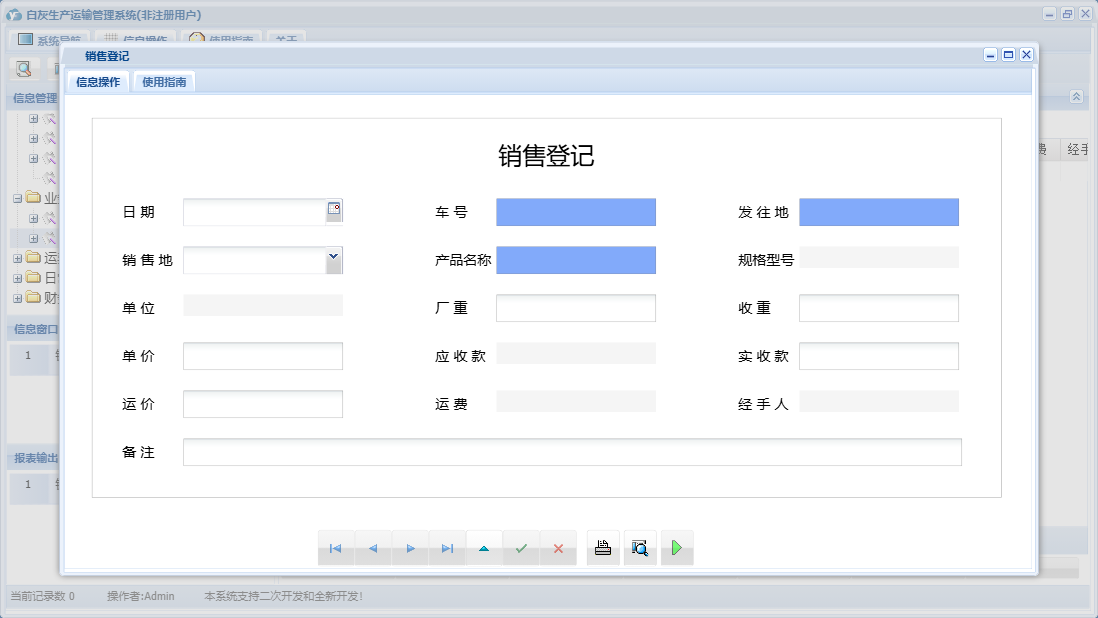The height and width of the screenshot is (618, 1098).
Task: Click the 关于 item in the top bar
Action: coord(287,40)
